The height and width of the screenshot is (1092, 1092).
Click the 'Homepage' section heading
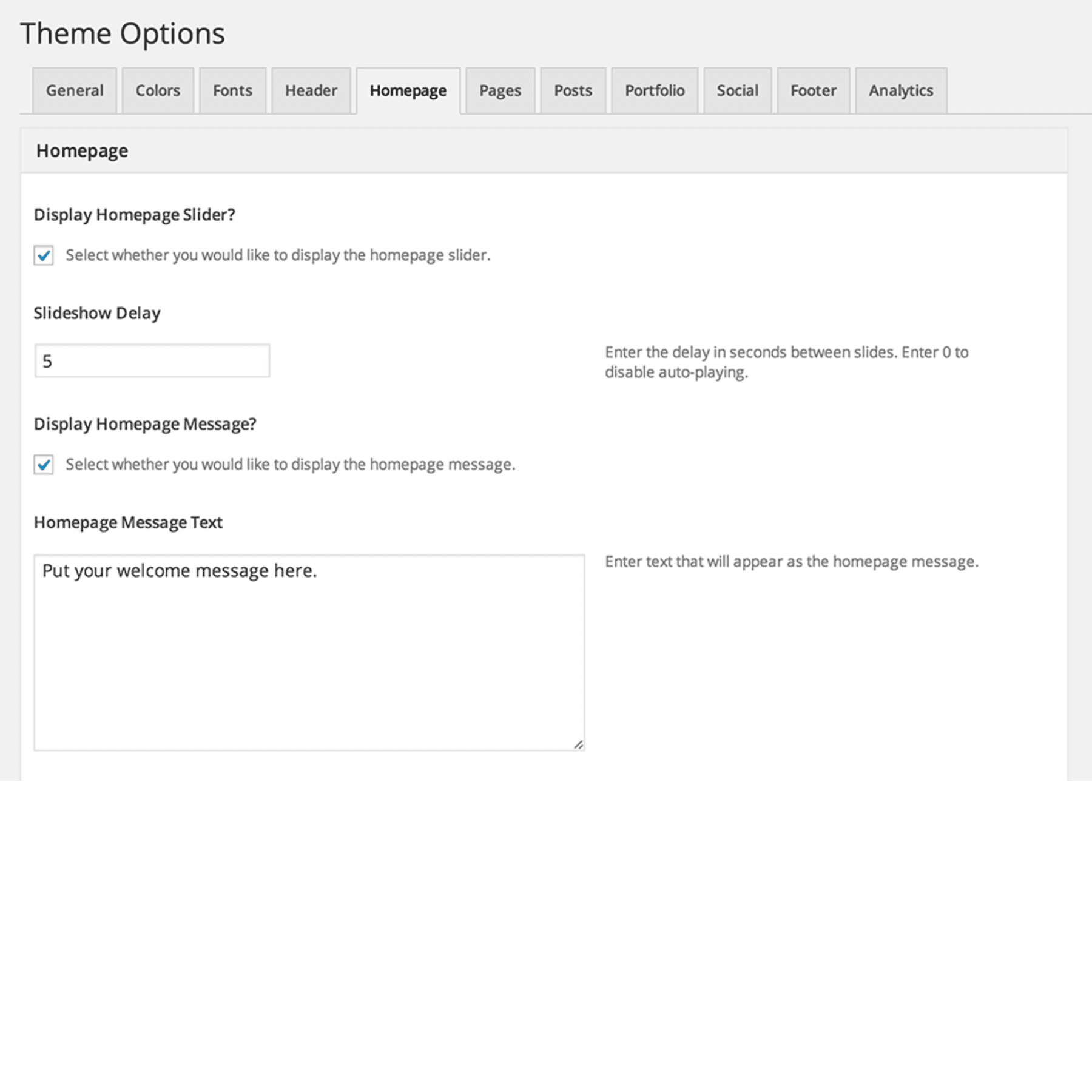pos(82,151)
